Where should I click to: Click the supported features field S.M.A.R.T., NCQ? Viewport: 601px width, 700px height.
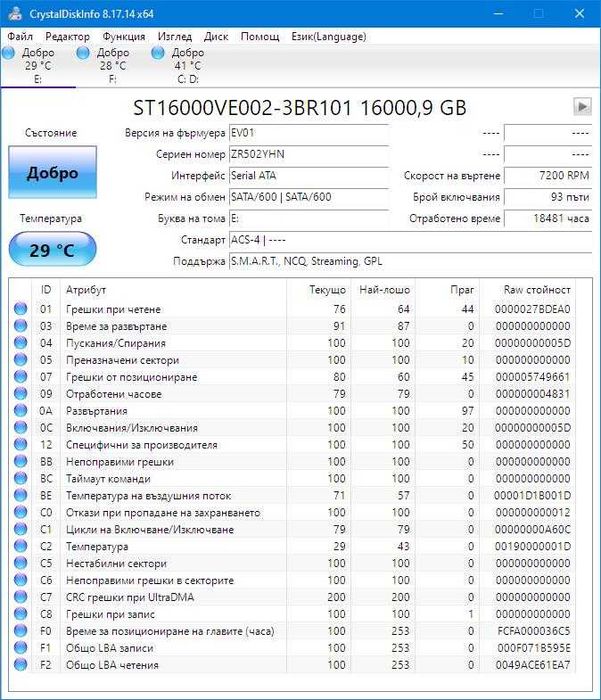pos(410,261)
